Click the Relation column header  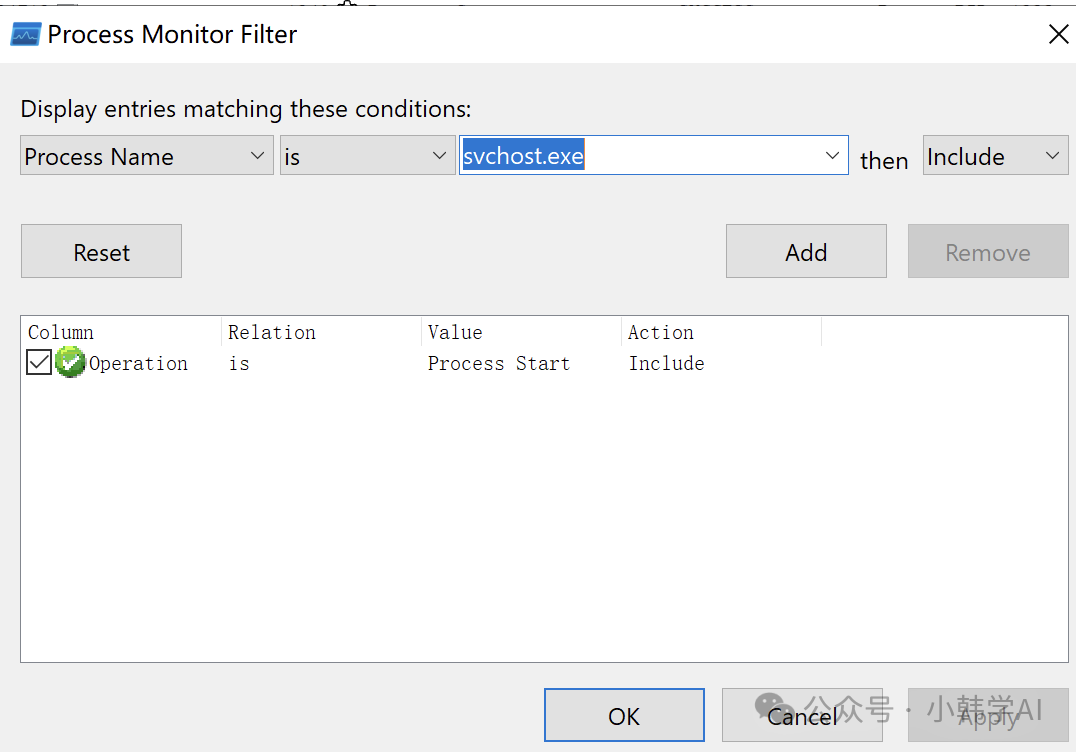272,332
